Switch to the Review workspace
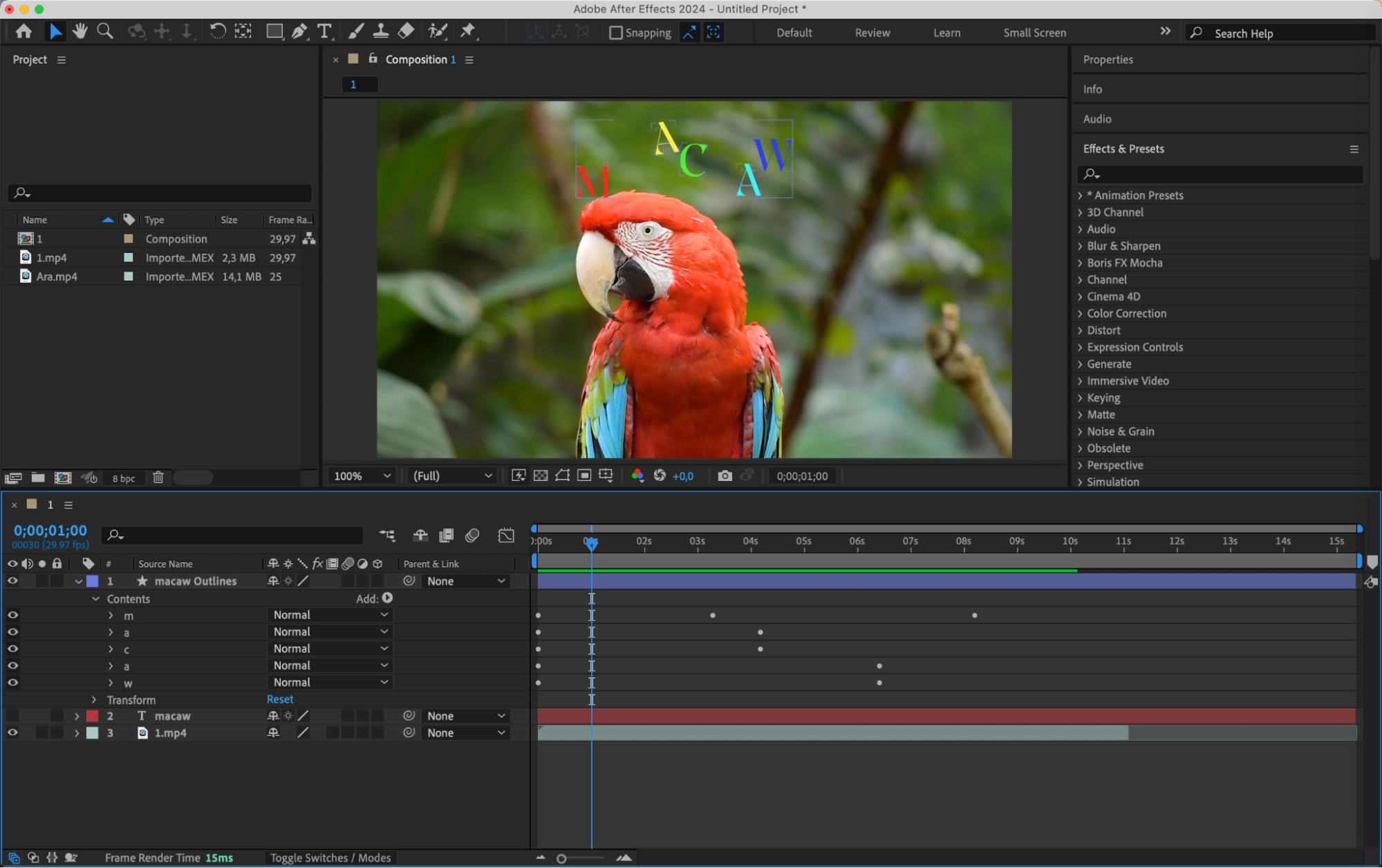The height and width of the screenshot is (868, 1382). coord(872,32)
